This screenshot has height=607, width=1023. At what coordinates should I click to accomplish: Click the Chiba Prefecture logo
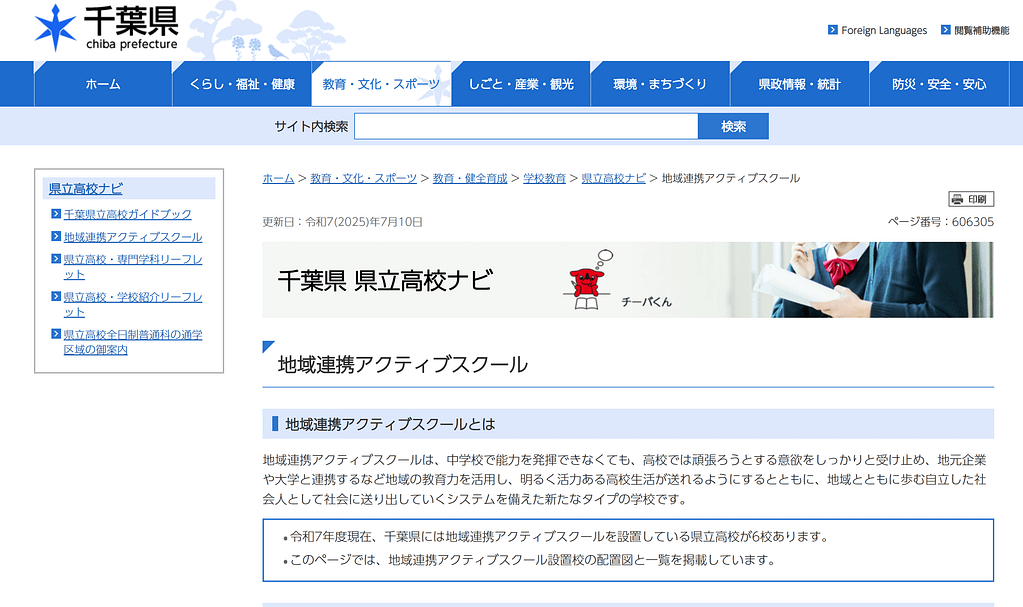point(106,28)
